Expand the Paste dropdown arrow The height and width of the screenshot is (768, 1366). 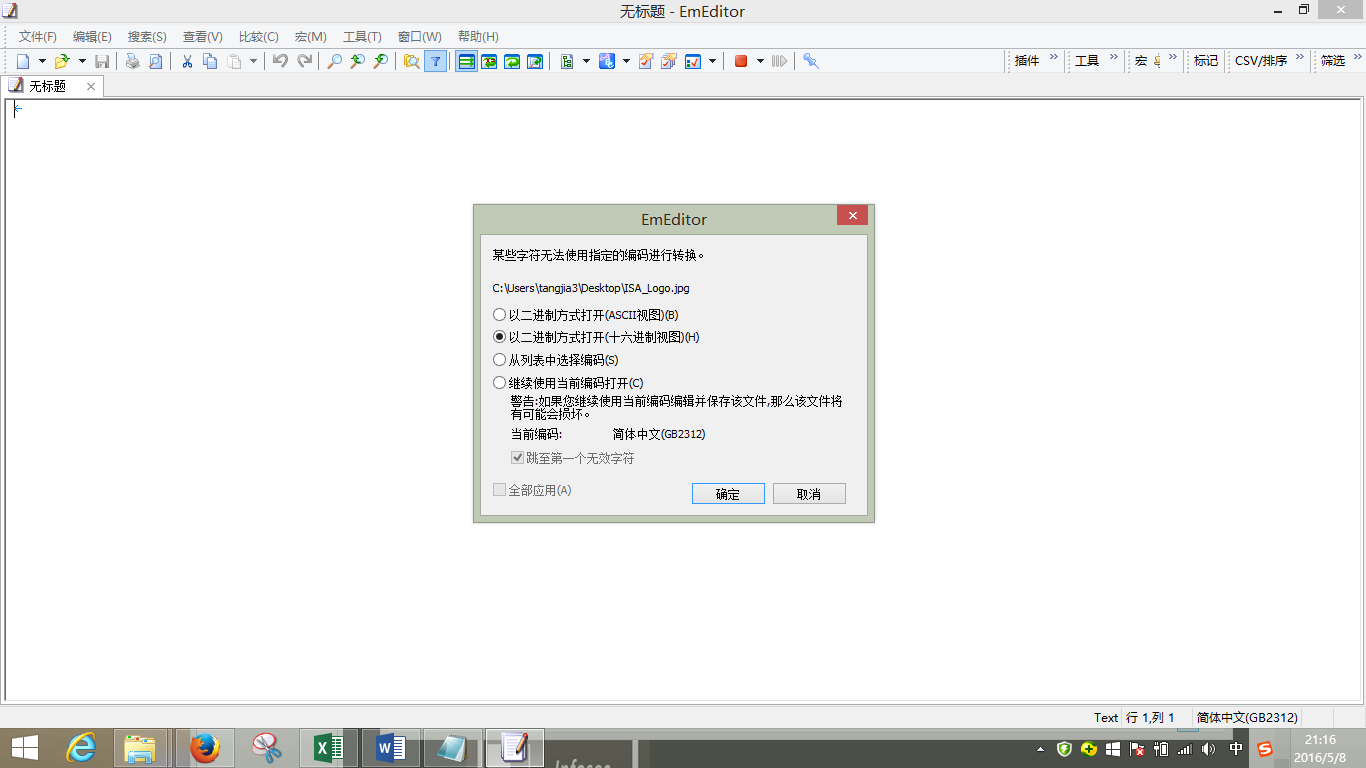pyautogui.click(x=253, y=61)
